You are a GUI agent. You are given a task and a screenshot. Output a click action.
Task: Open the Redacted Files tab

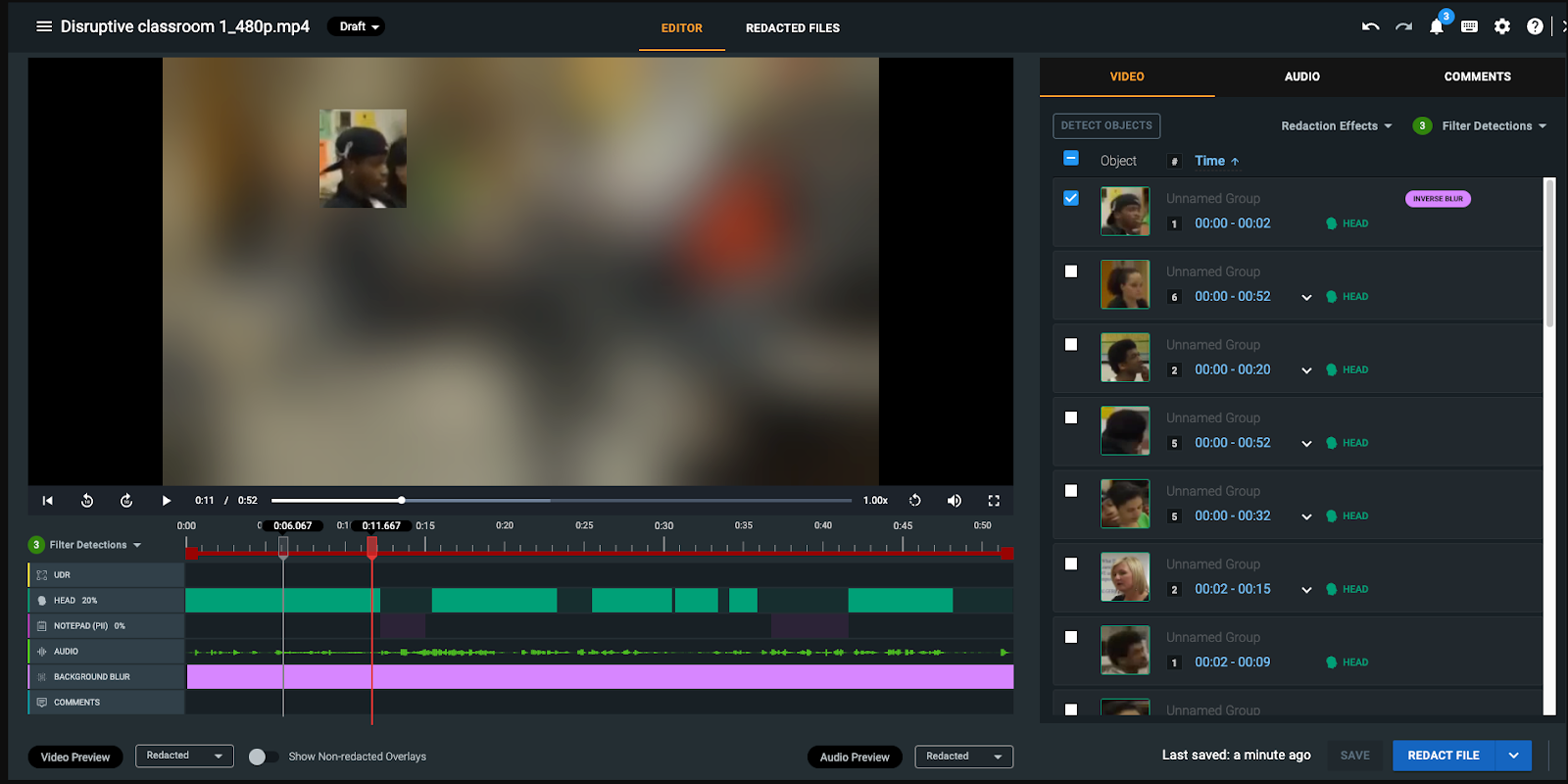click(x=792, y=28)
